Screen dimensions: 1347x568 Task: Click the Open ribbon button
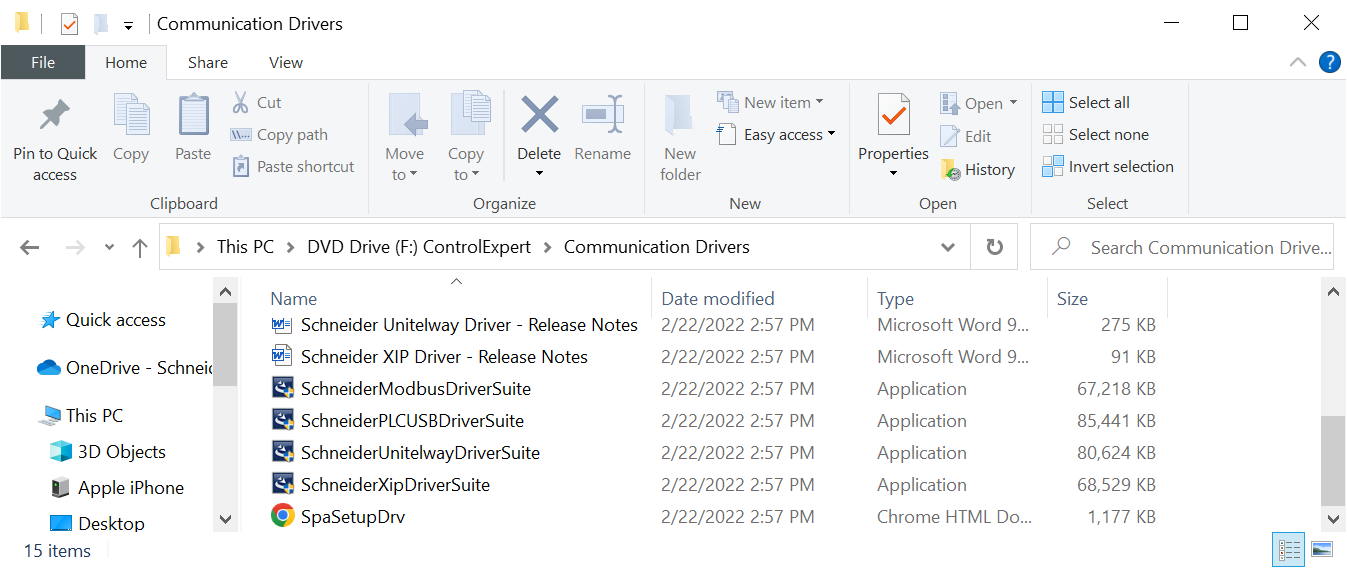978,103
